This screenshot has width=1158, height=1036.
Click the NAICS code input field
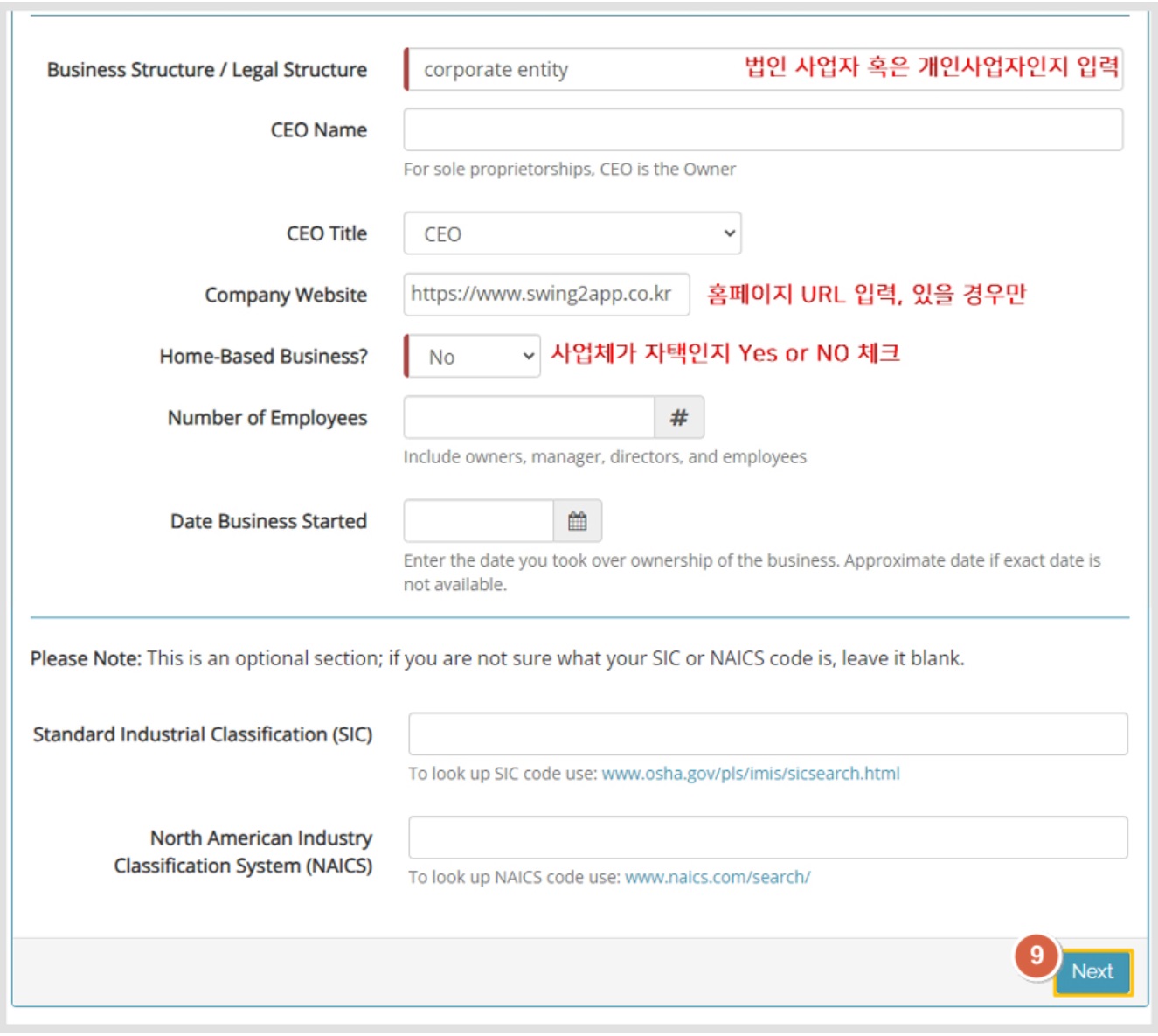pyautogui.click(x=768, y=838)
